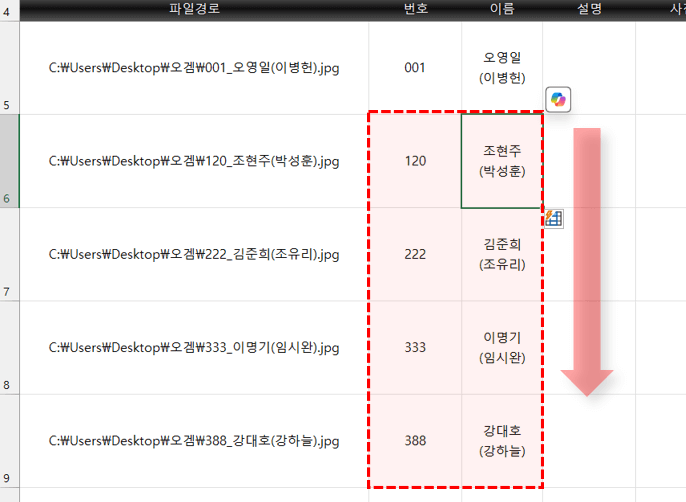Select the number cell showing 001
Screen dimensions: 686x502
415,68
